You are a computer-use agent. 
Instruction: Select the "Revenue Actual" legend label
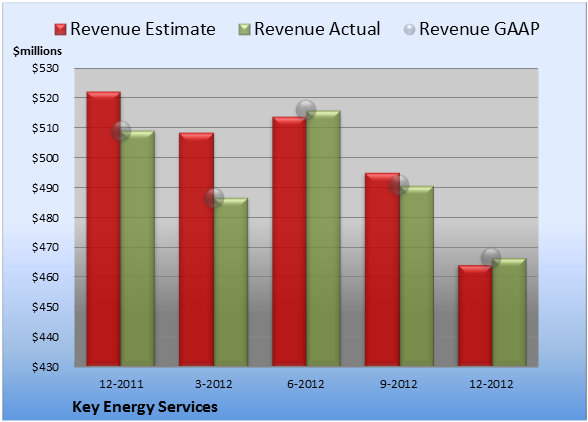coord(317,29)
